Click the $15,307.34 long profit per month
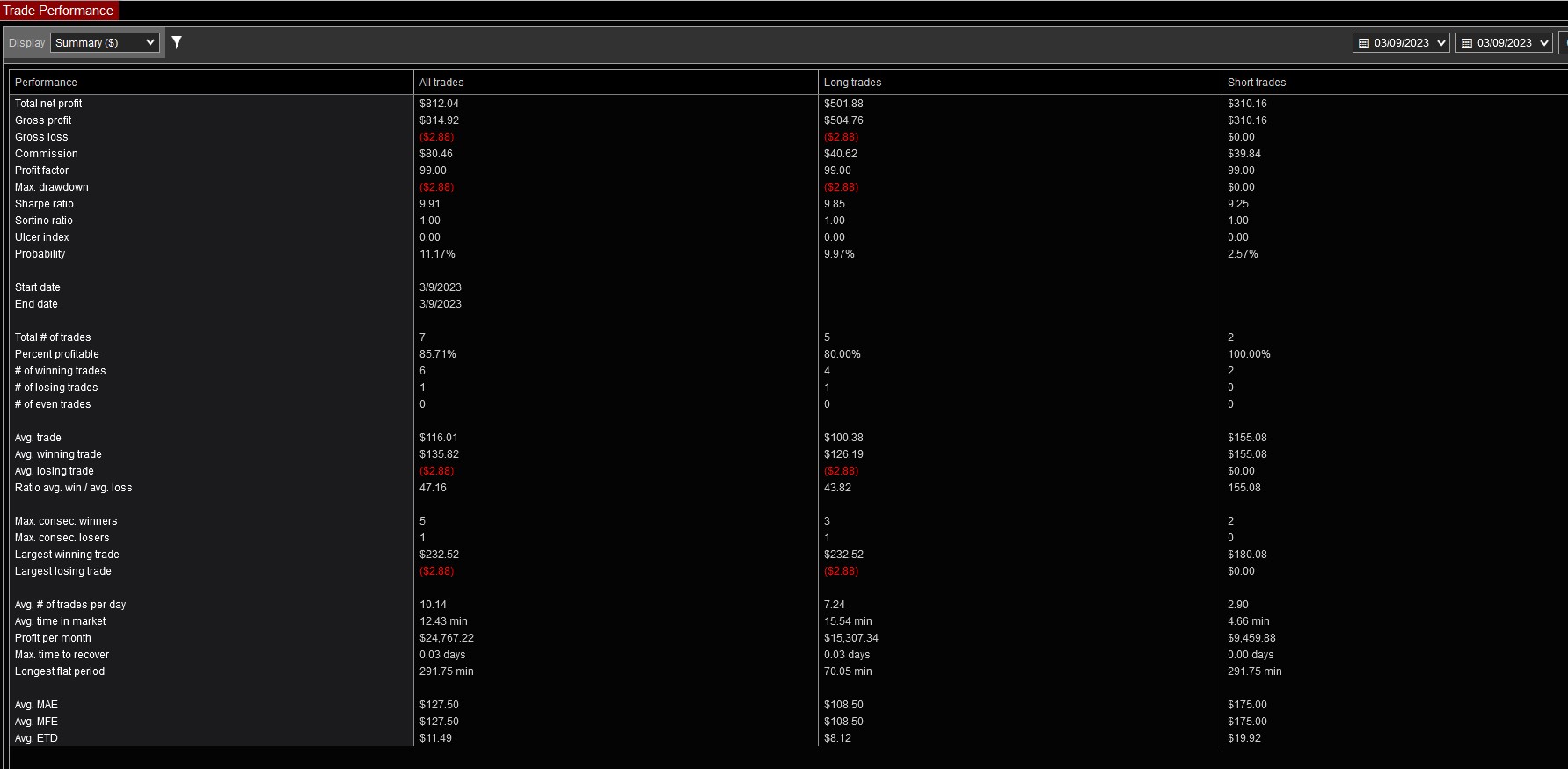This screenshot has width=1568, height=769. coord(851,638)
